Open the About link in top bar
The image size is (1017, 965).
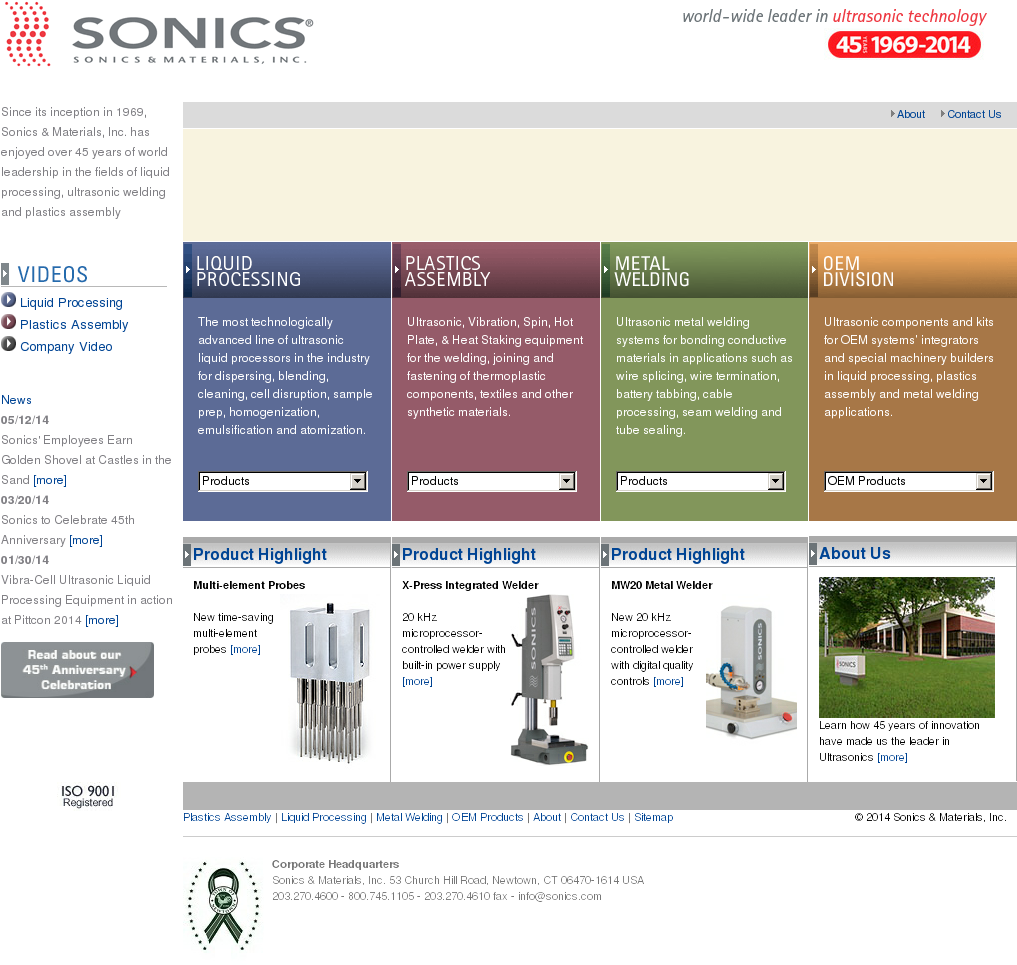click(911, 114)
